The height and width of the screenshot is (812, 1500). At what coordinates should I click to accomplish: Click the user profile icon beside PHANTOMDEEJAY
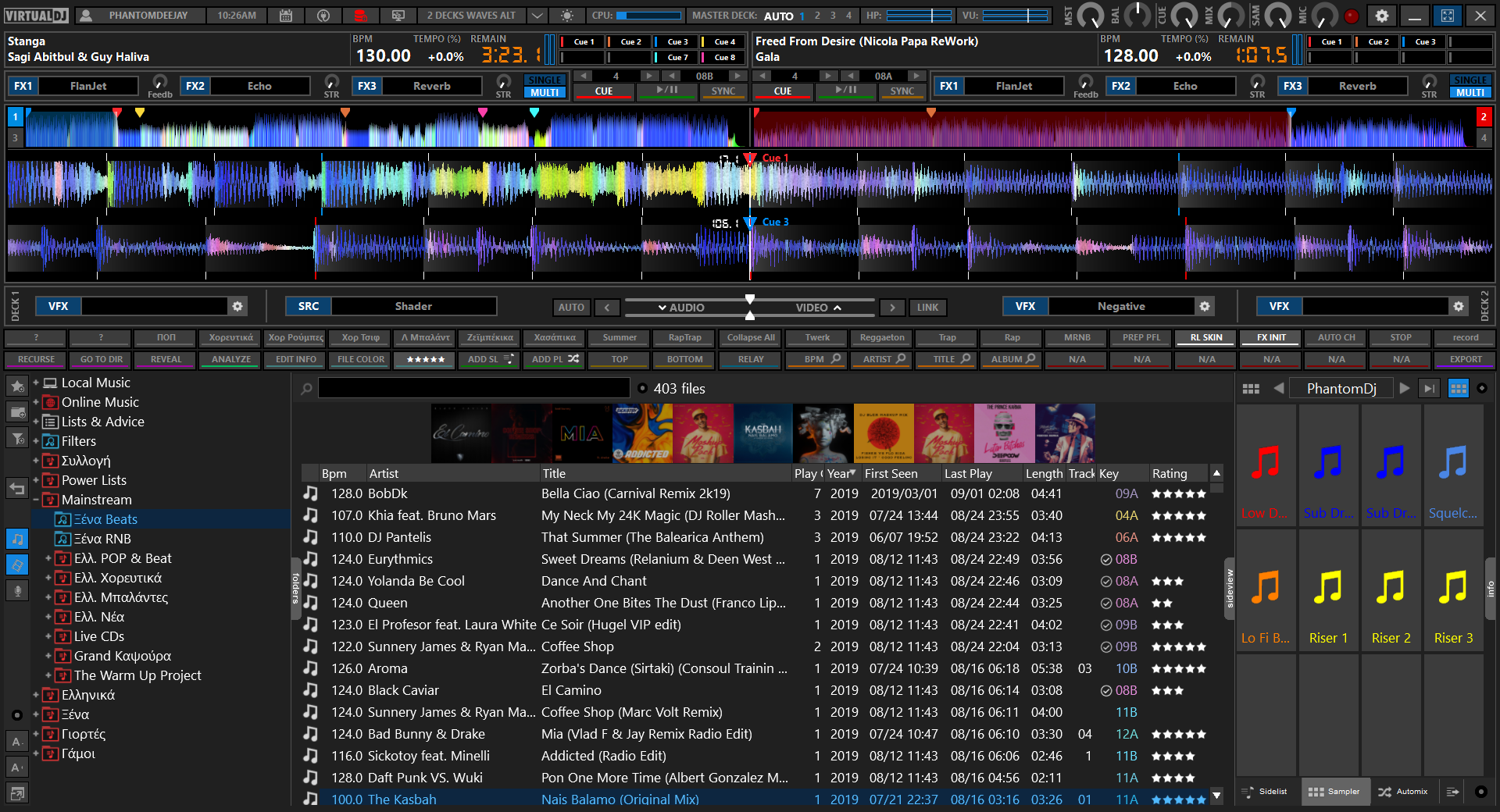(x=87, y=16)
